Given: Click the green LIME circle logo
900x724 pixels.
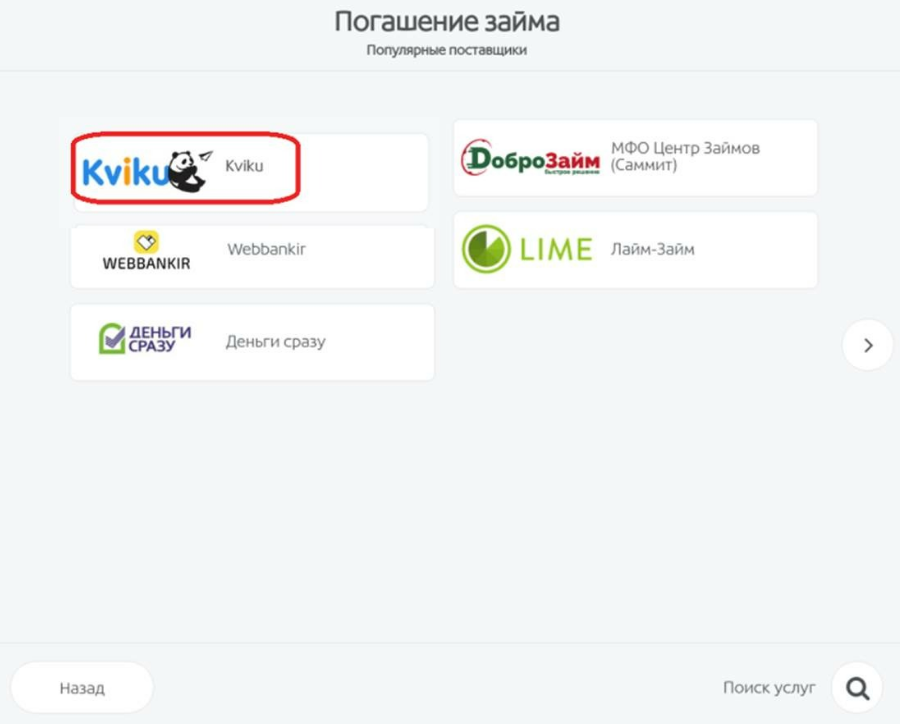Looking at the screenshot, I should (486, 250).
